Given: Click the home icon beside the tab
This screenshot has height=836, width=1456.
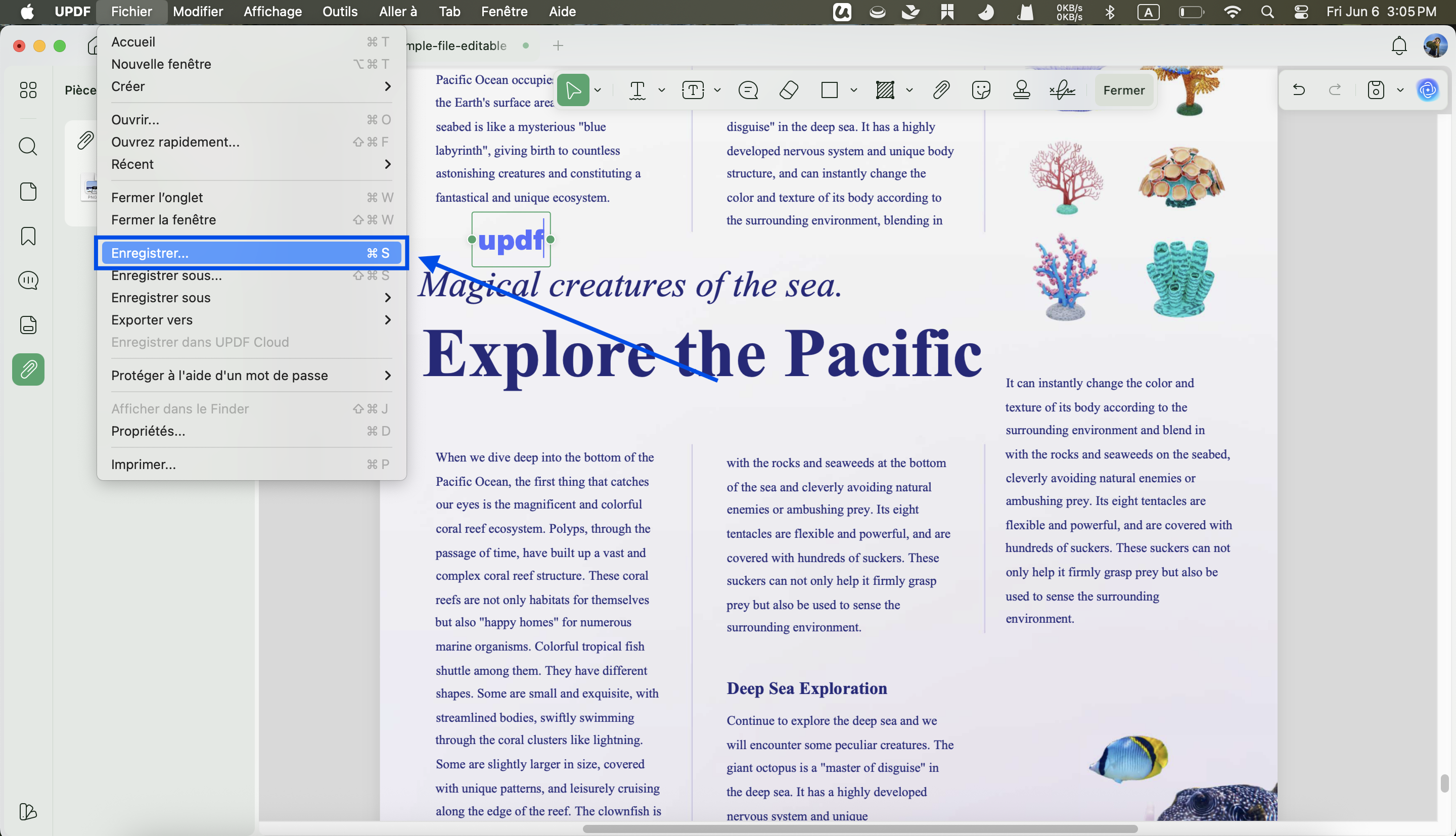Looking at the screenshot, I should [x=92, y=46].
